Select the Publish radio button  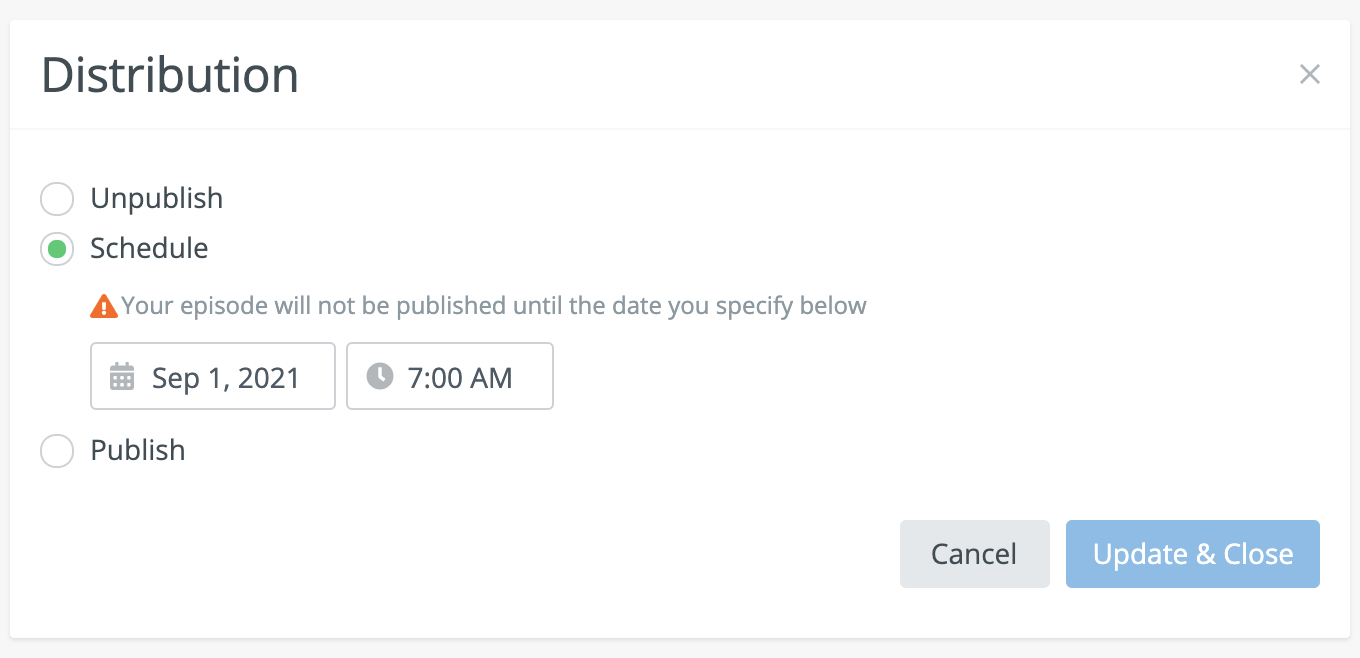tap(57, 451)
